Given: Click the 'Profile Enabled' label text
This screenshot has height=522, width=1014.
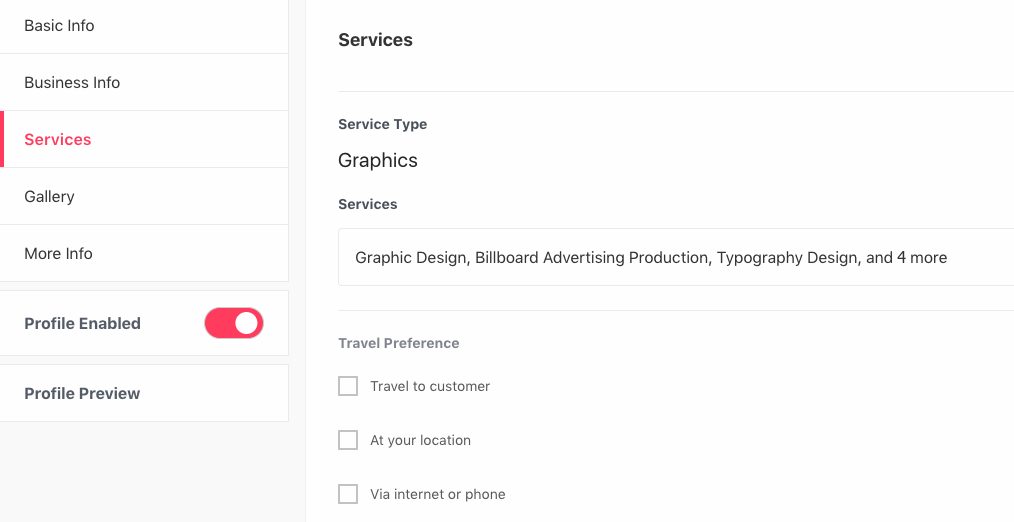Looking at the screenshot, I should click(x=82, y=323).
